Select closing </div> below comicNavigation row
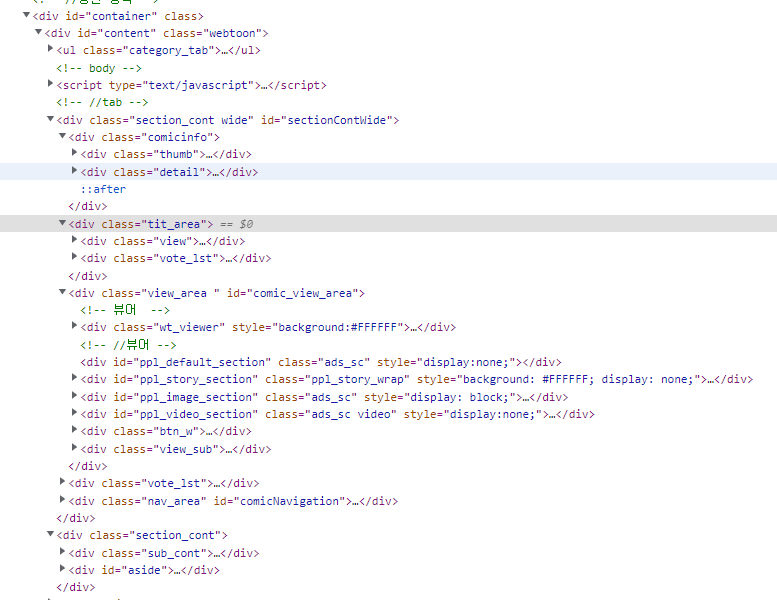The image size is (777, 600). click(76, 518)
